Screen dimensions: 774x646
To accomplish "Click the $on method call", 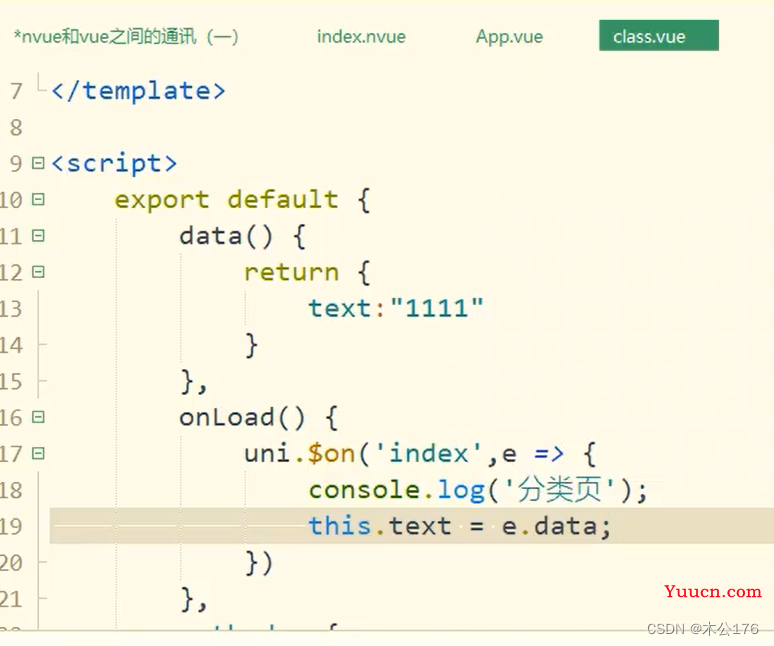I will tap(331, 454).
